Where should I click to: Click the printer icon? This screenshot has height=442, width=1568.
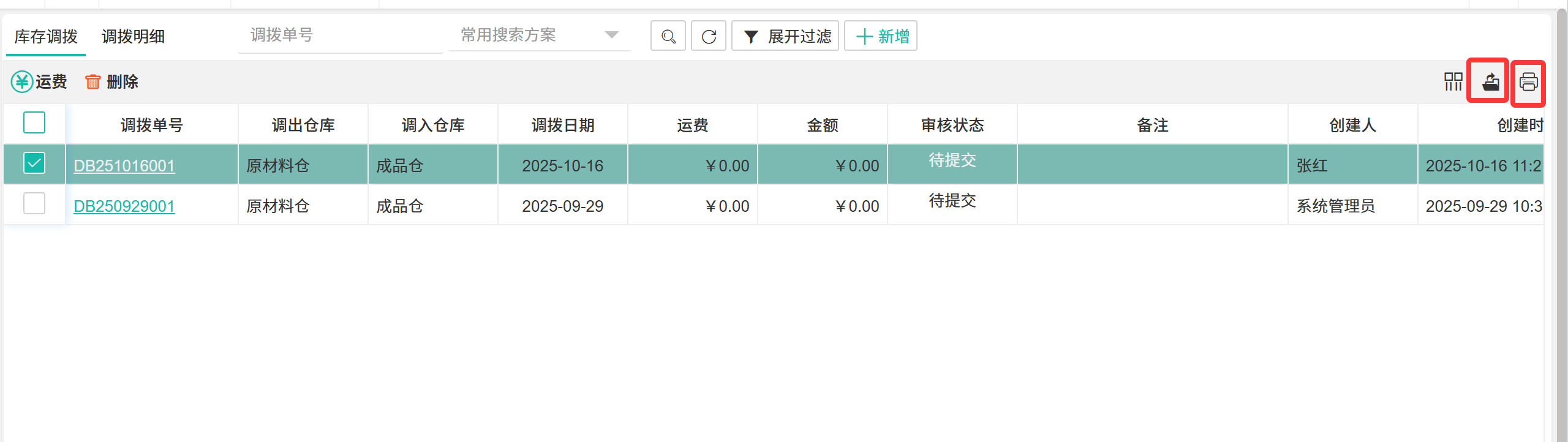tap(1528, 81)
